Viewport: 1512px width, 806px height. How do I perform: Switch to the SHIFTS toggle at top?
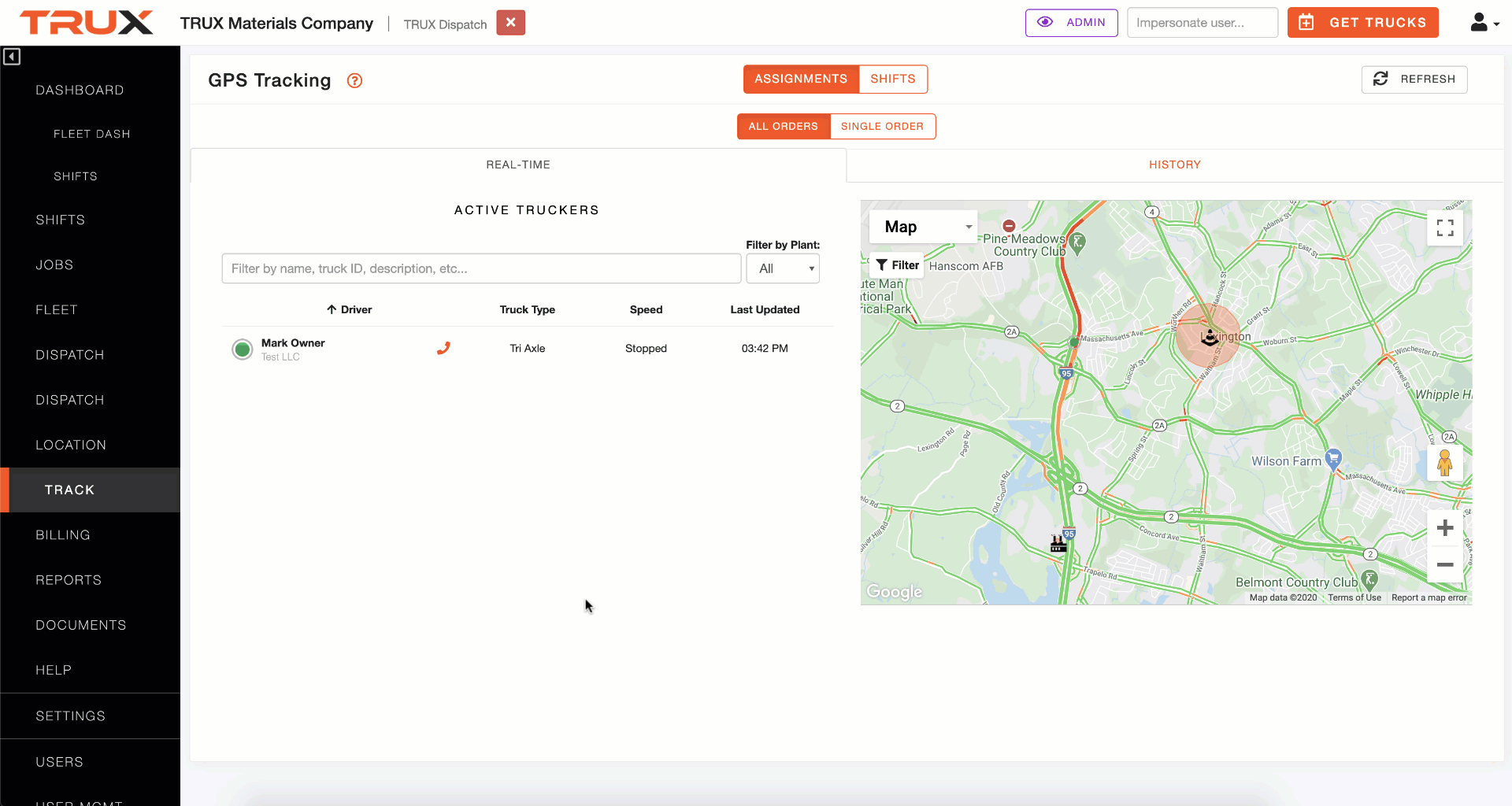pos(893,79)
